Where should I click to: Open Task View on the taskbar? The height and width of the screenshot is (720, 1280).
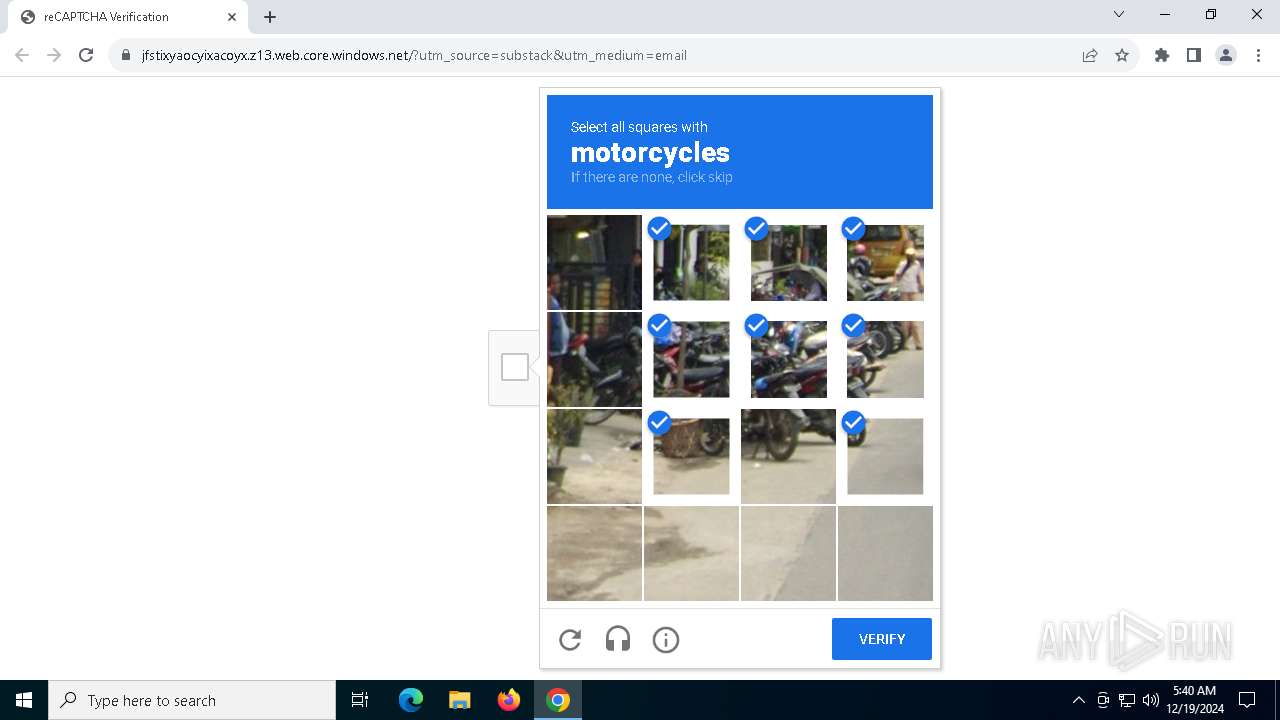point(360,700)
